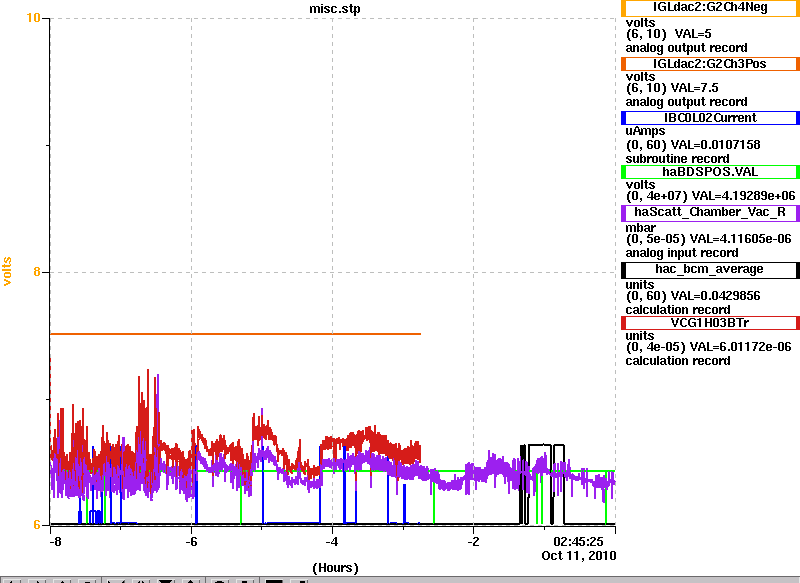Click the x-axis tick label -8

tap(55, 542)
